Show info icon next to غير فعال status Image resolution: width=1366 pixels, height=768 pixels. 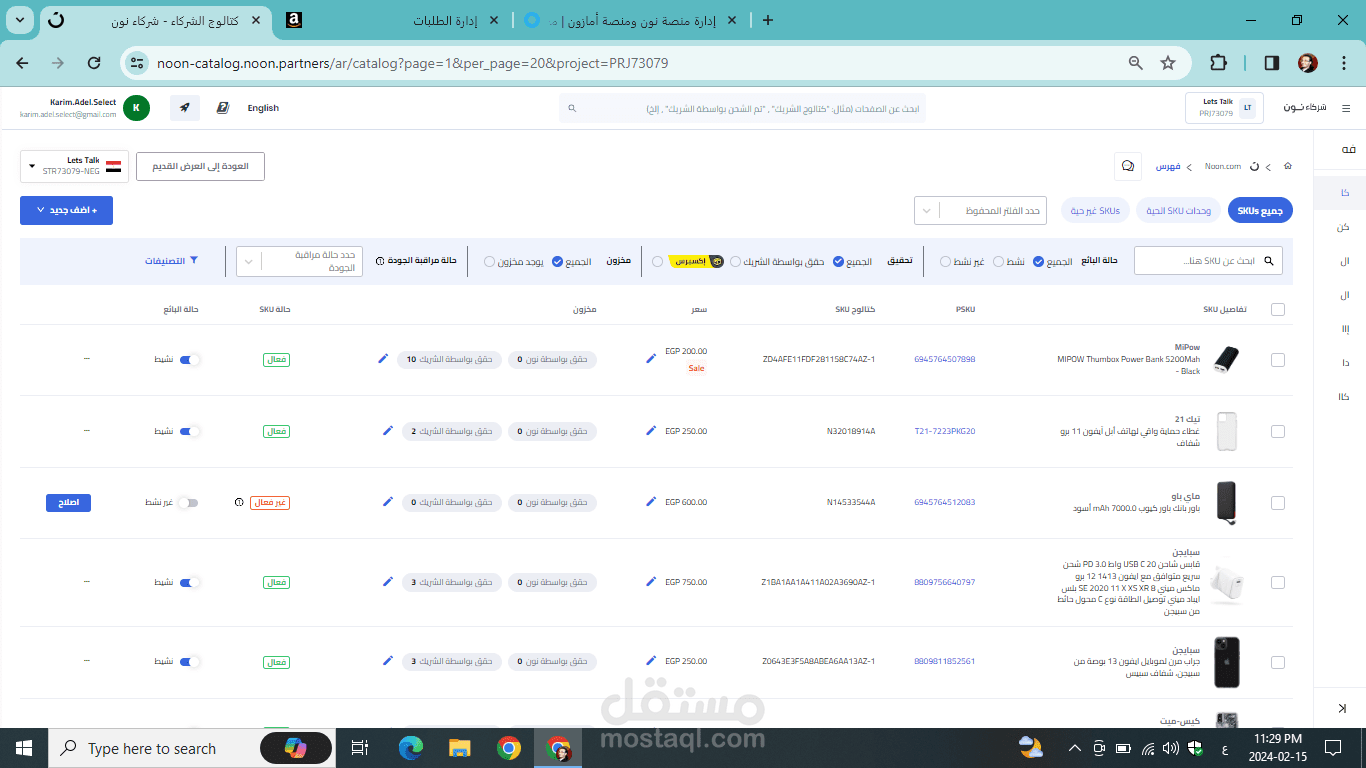(x=239, y=502)
